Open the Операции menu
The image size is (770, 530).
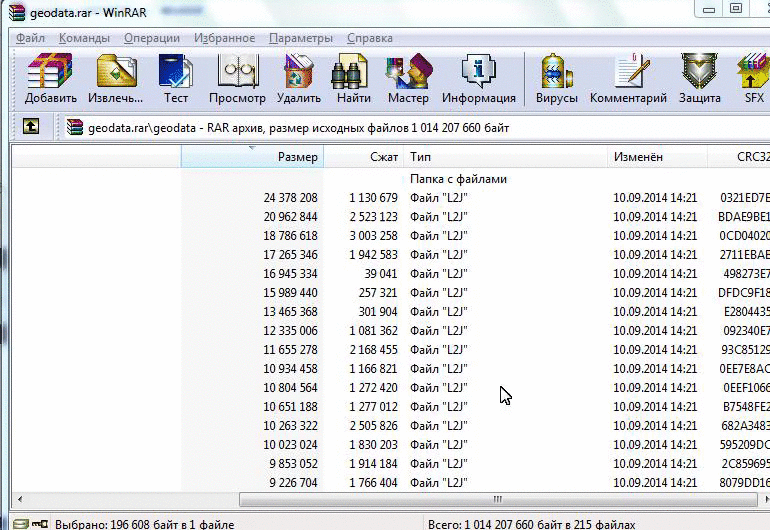tap(152, 38)
